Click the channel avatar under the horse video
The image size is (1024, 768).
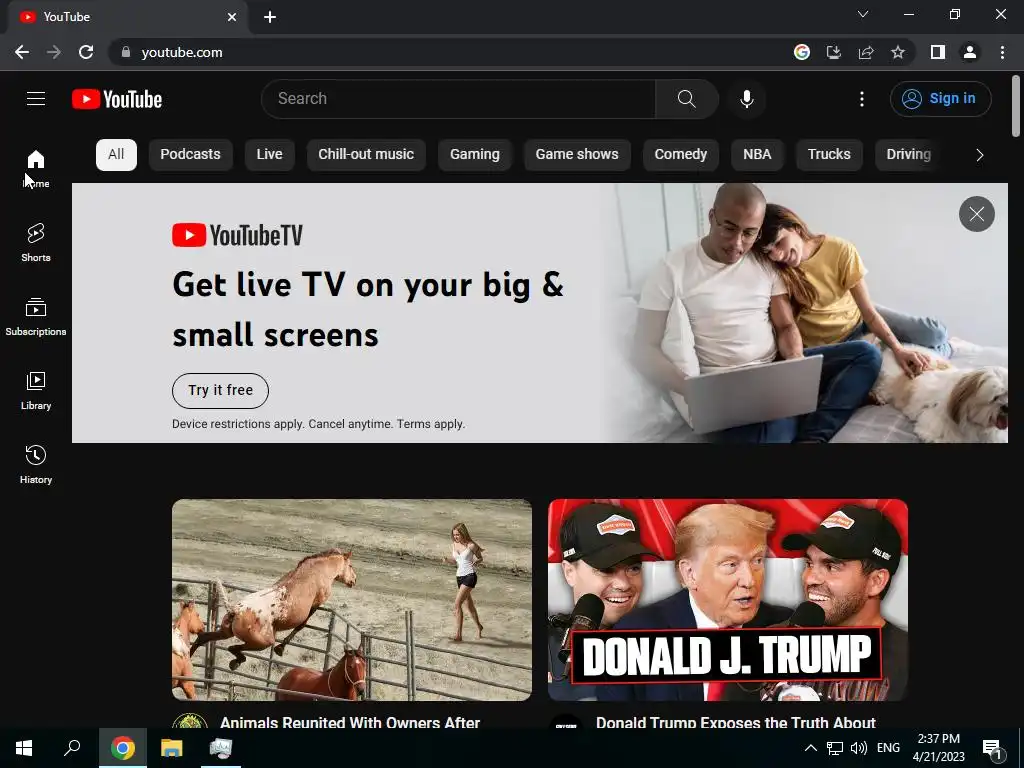tap(189, 721)
